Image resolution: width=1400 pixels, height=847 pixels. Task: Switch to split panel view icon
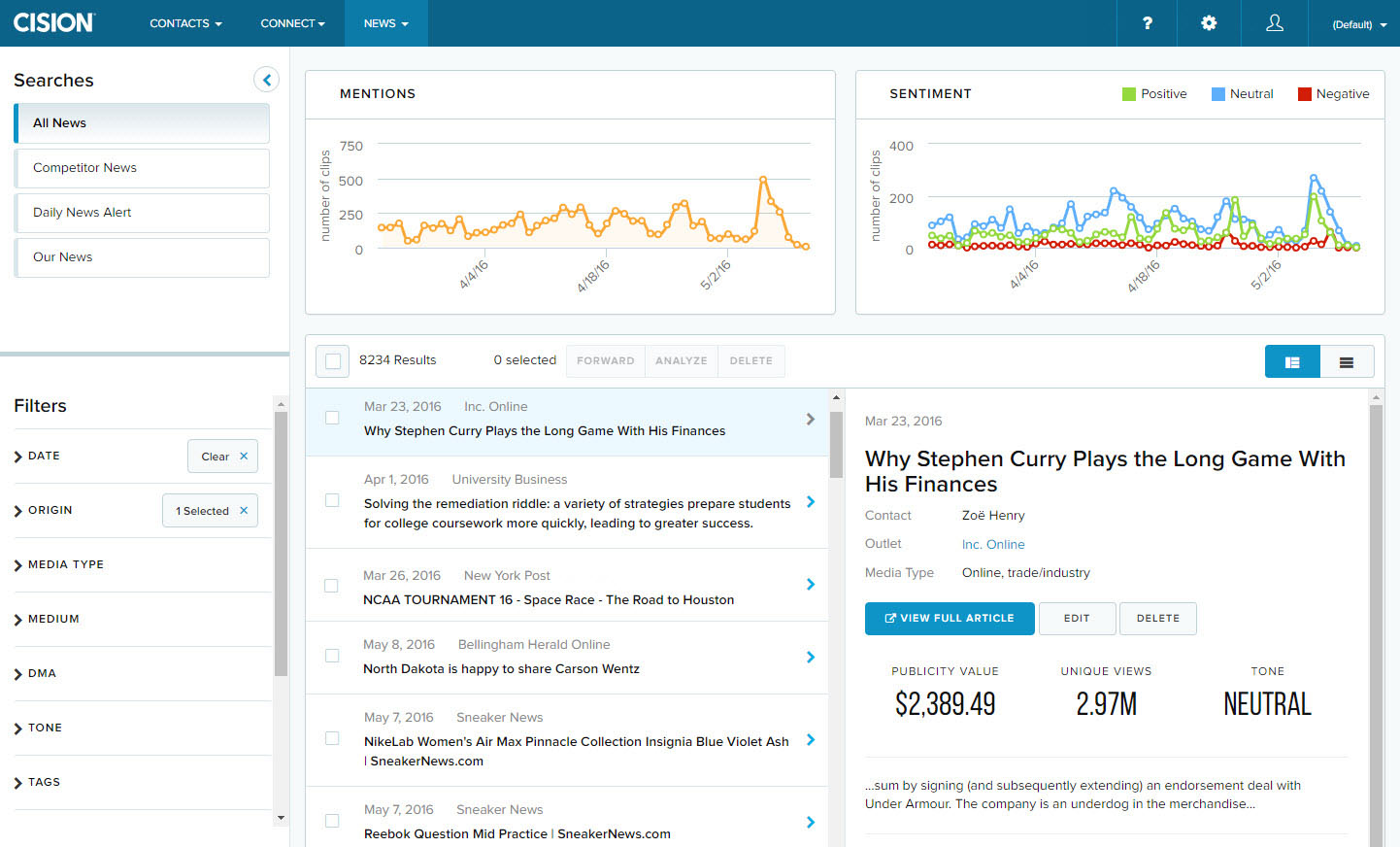click(1292, 361)
